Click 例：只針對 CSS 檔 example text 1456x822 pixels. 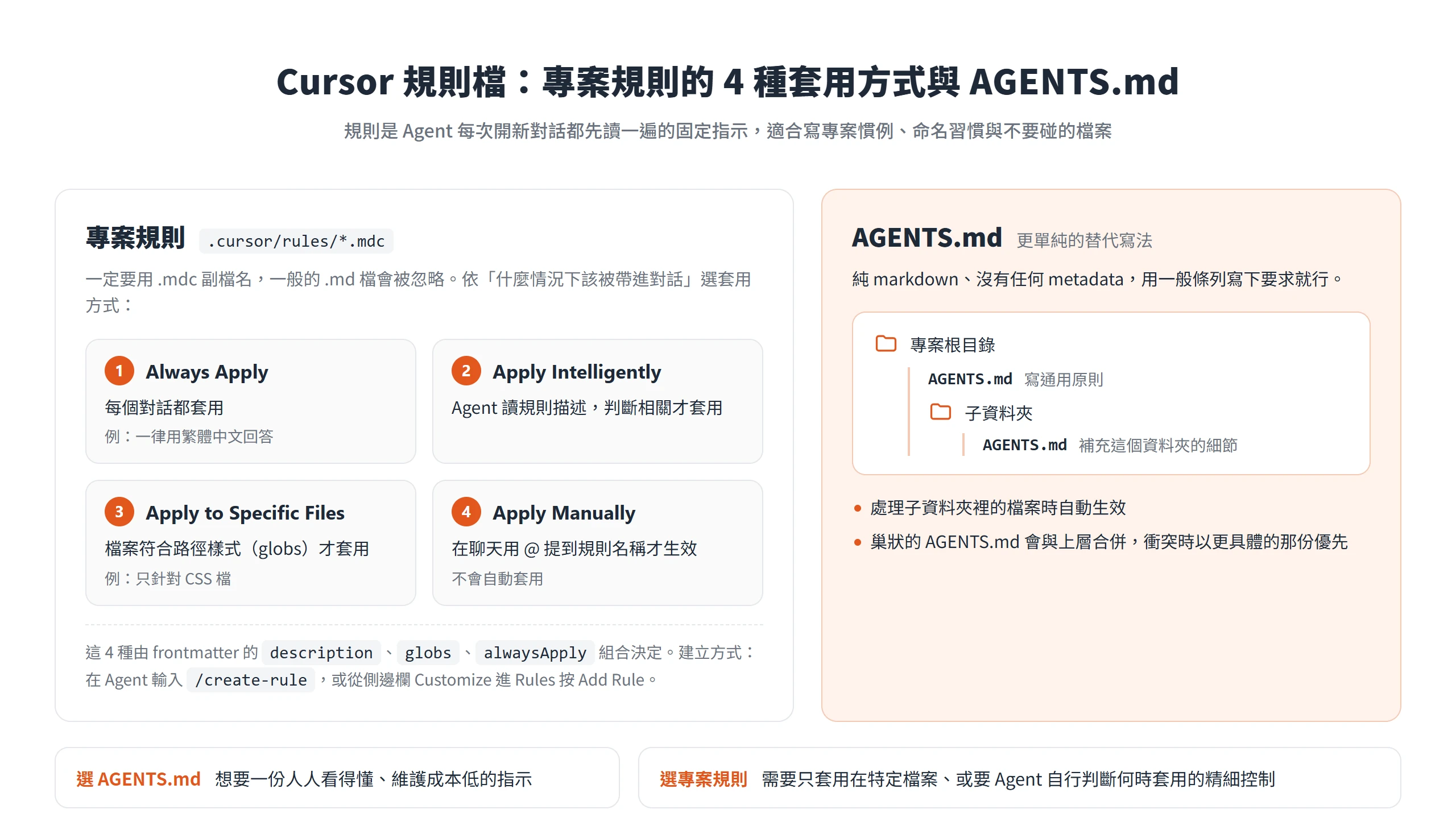168,579
